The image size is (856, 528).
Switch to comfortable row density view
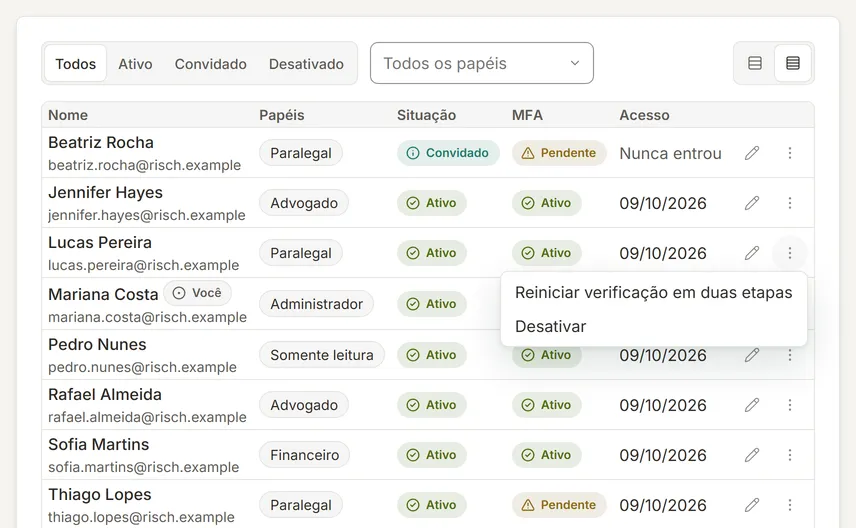[755, 63]
